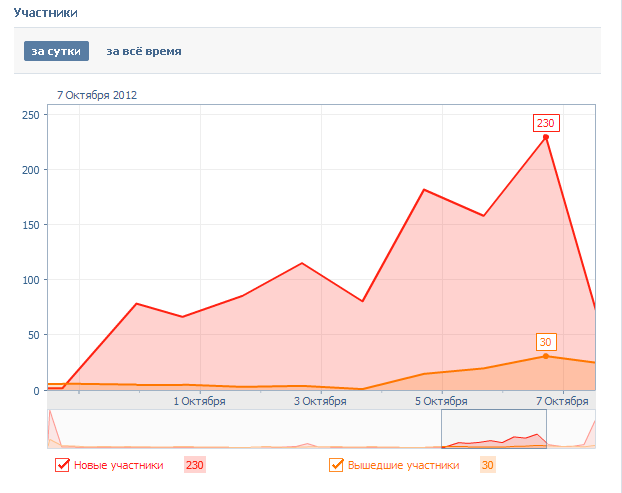Toggle the "Вышедшие участники" checkbox

pyautogui.click(x=336, y=465)
